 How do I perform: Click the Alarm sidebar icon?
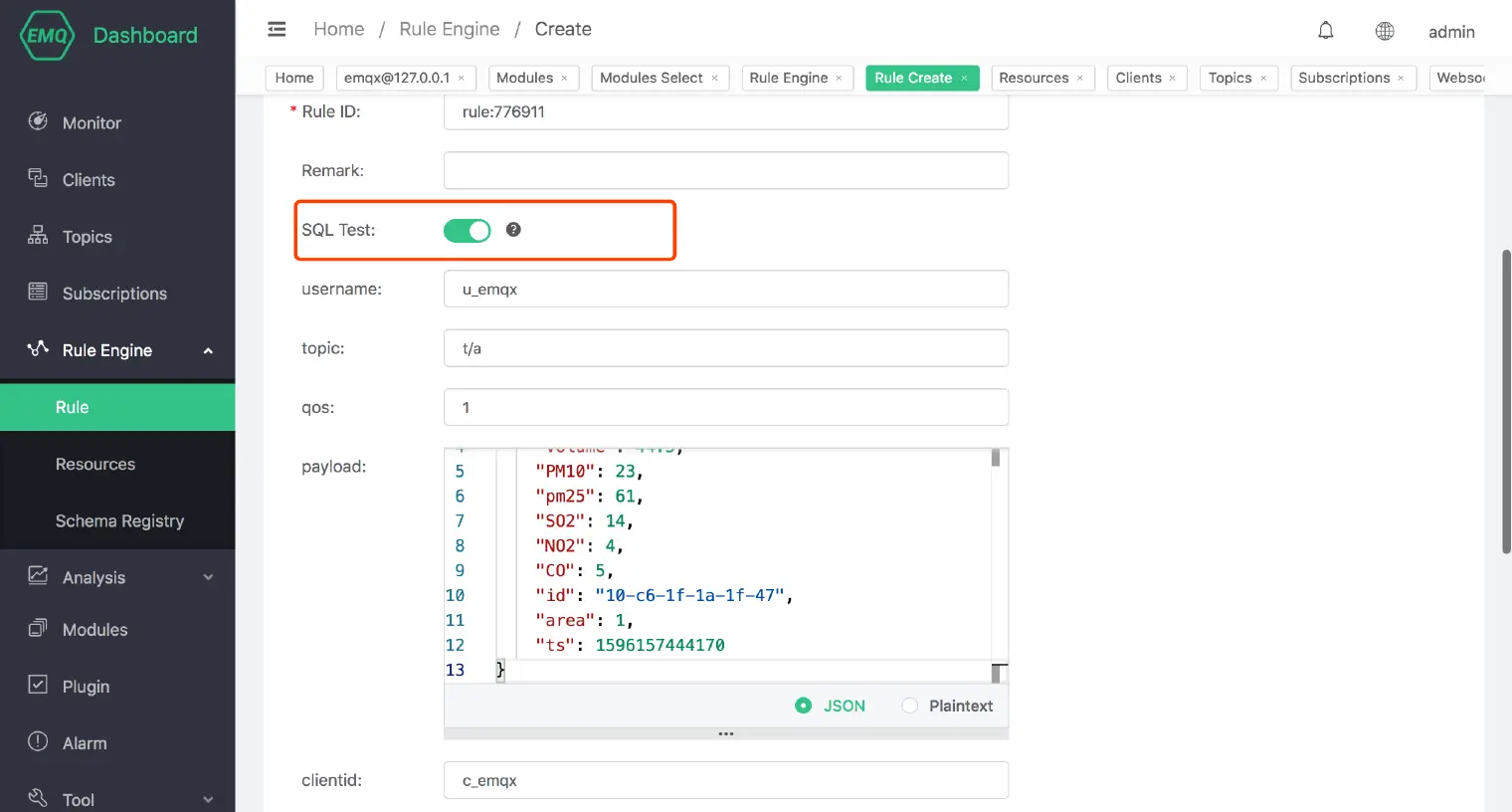click(38, 741)
